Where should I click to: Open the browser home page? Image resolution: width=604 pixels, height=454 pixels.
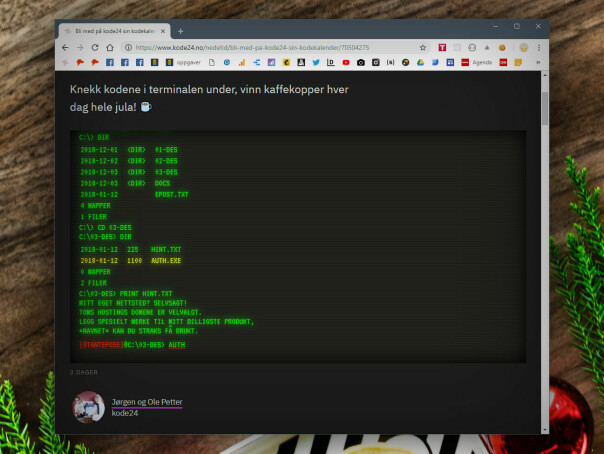coord(110,47)
